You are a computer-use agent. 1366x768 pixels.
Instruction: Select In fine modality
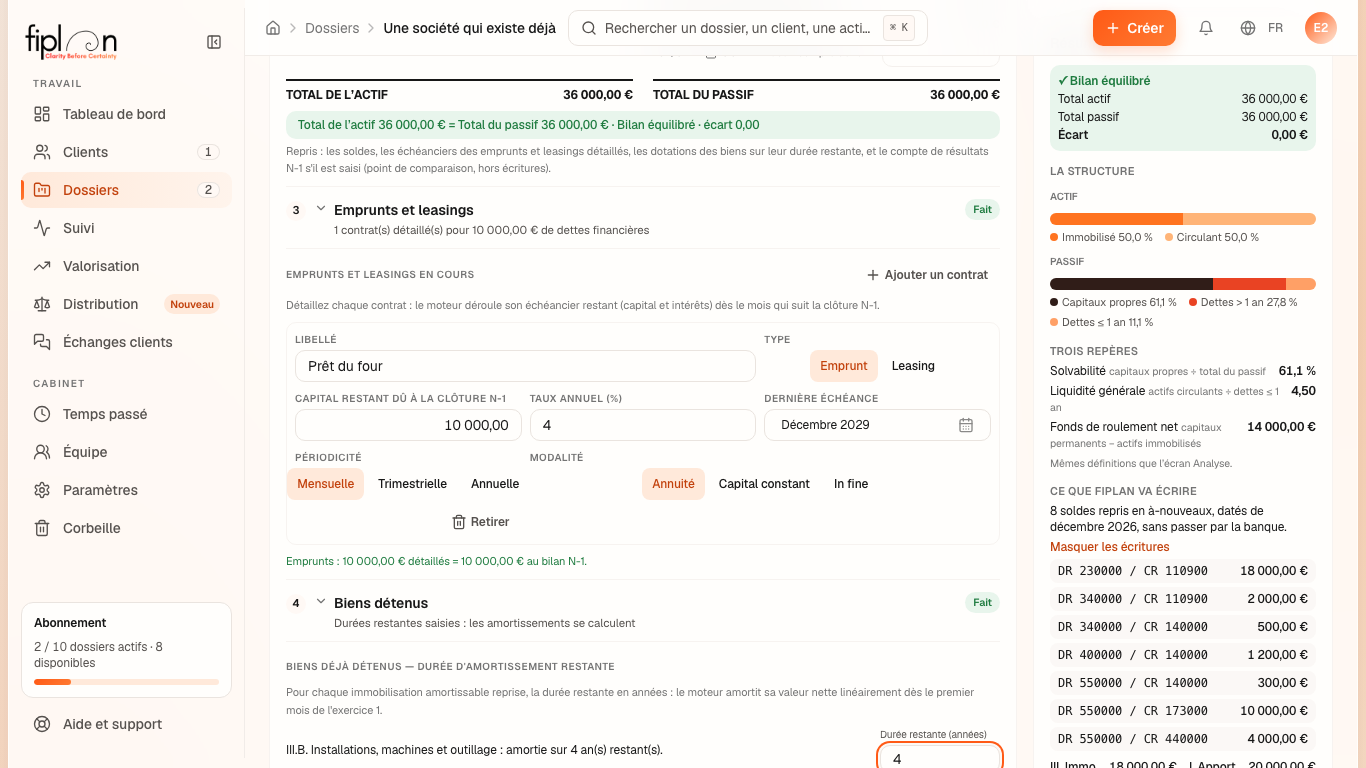851,484
